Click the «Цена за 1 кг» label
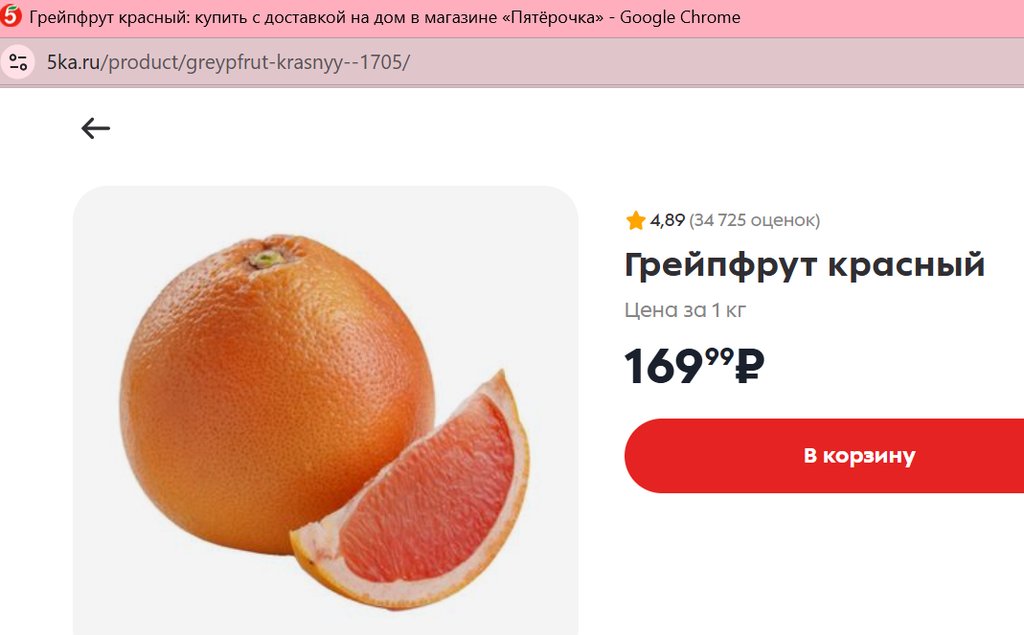 pyautogui.click(x=685, y=310)
